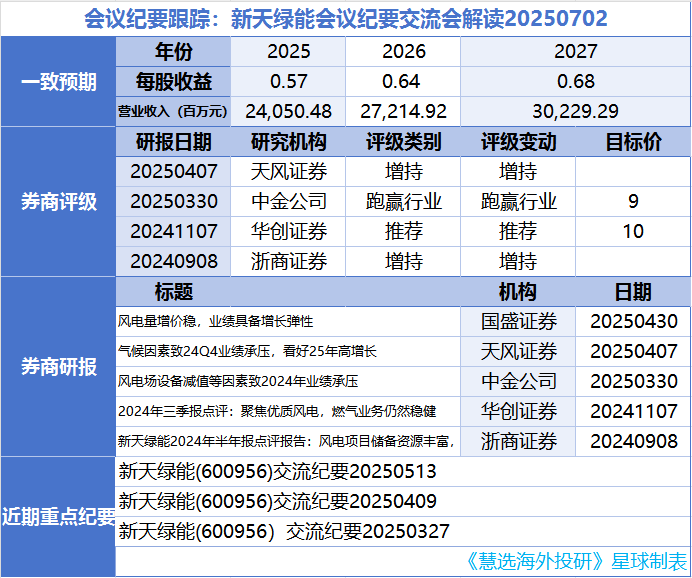Select rating date 20250330 in 券商评级
The height and width of the screenshot is (578, 692).
(x=173, y=202)
